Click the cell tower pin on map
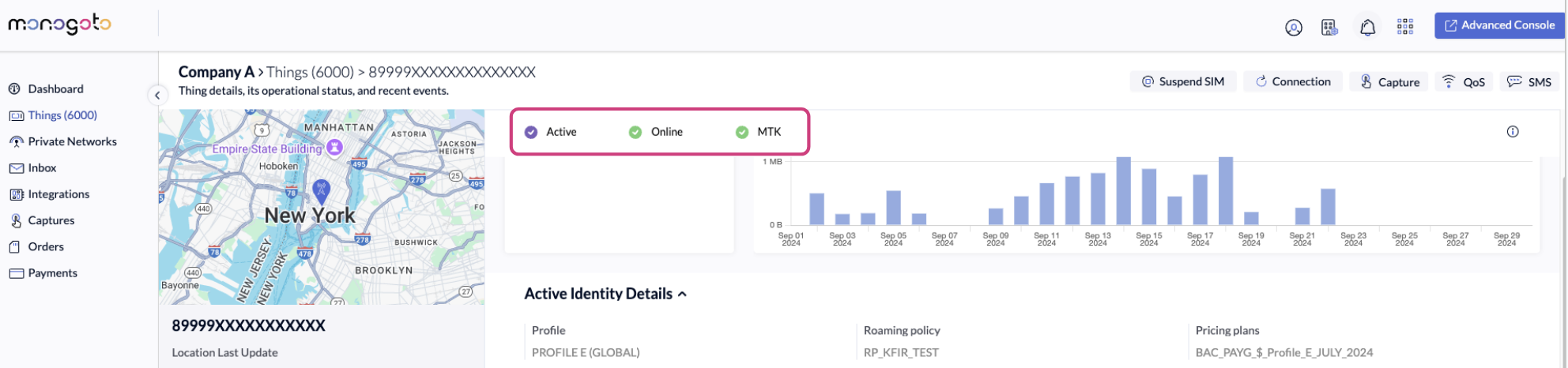Screen dimensions: 1568x368 321,190
